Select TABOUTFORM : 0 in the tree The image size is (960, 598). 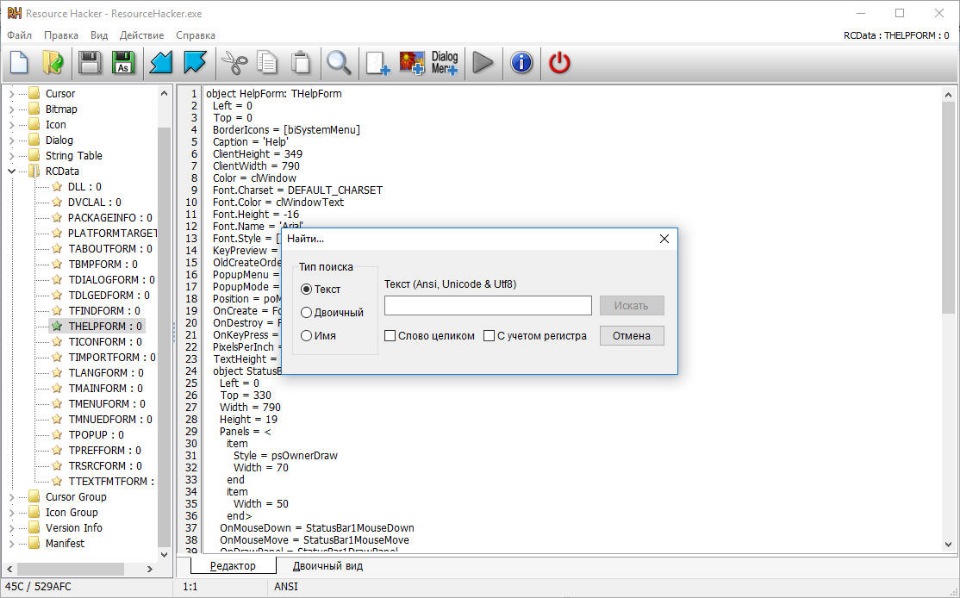click(110, 249)
